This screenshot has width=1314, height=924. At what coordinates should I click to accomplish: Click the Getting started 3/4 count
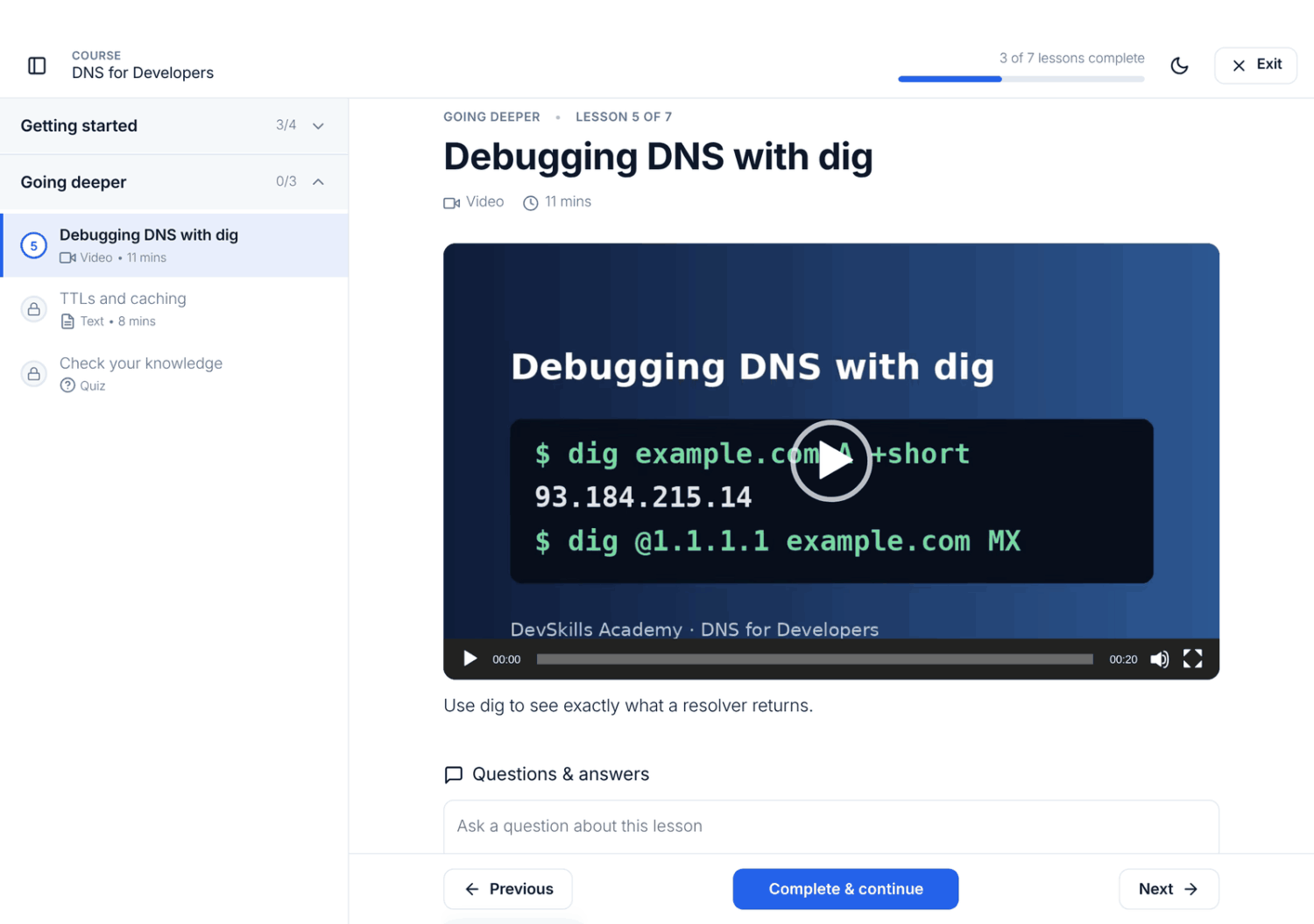click(286, 125)
